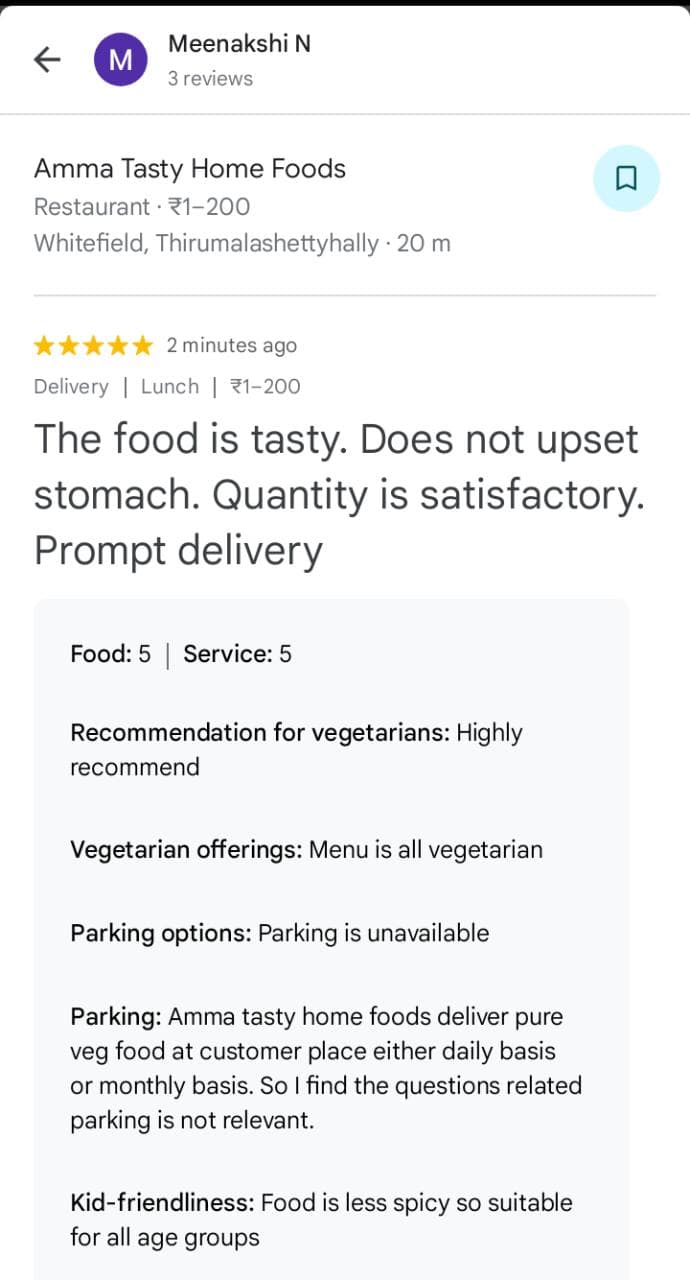Open the purple M profile avatar

click(x=121, y=60)
